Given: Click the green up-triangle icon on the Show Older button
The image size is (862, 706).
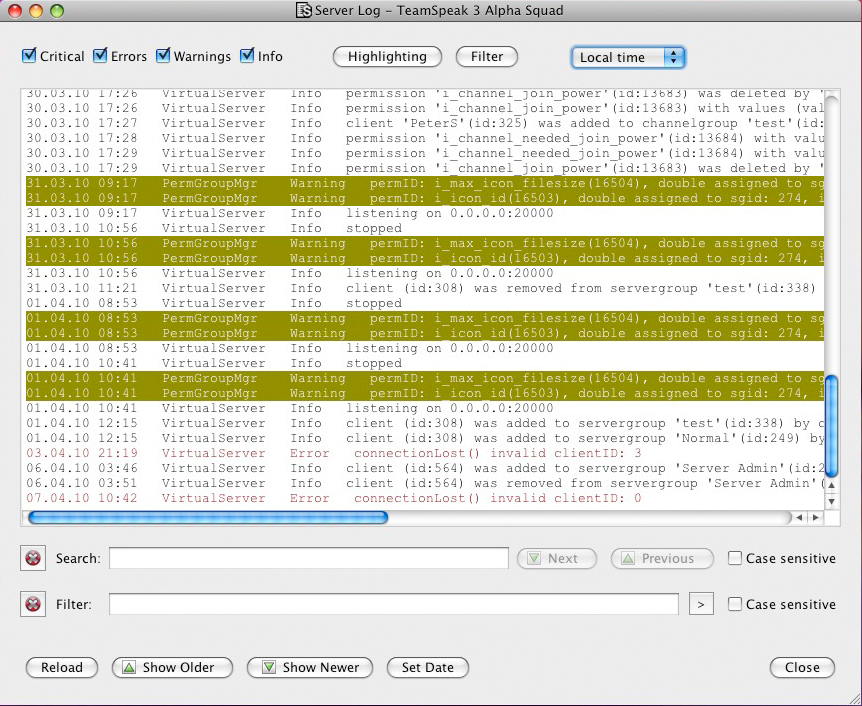Looking at the screenshot, I should click(x=129, y=668).
